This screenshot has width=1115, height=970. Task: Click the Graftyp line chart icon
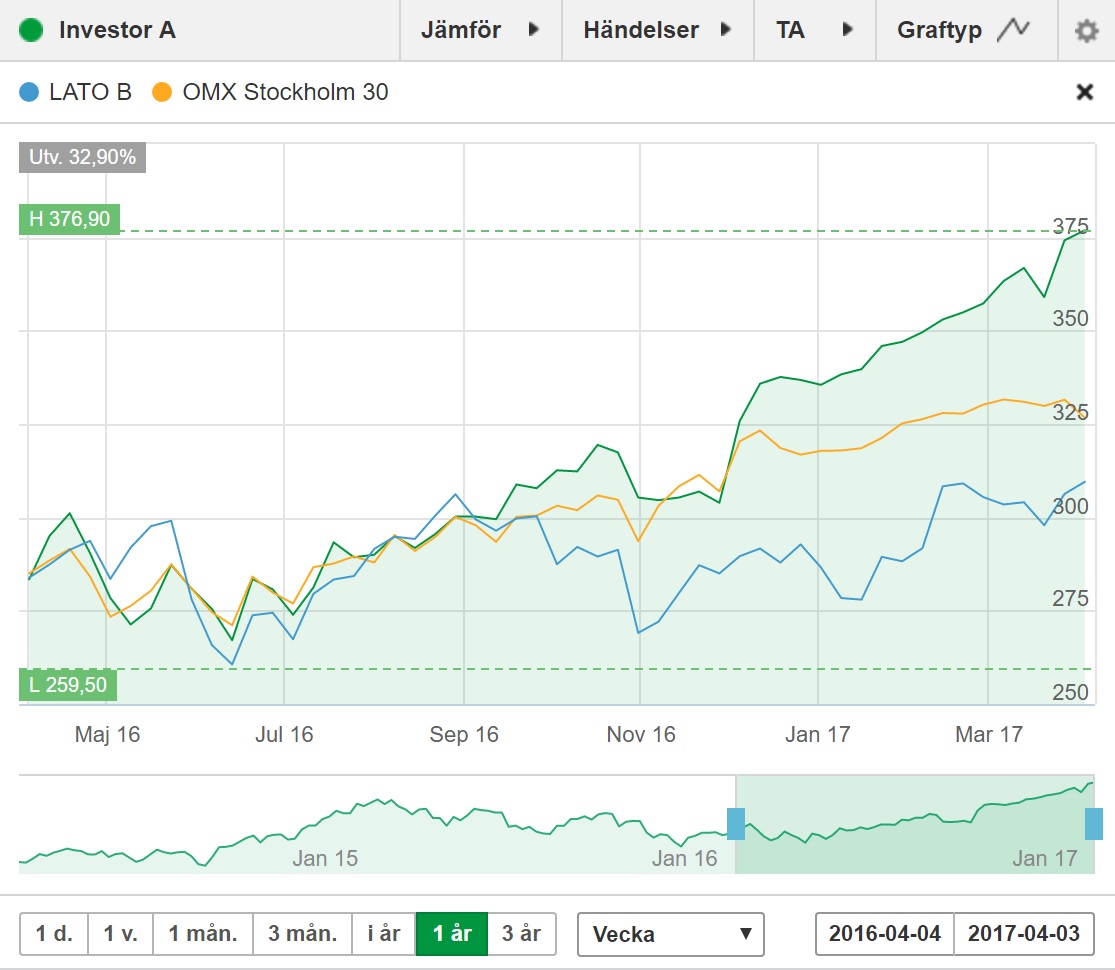(1013, 30)
